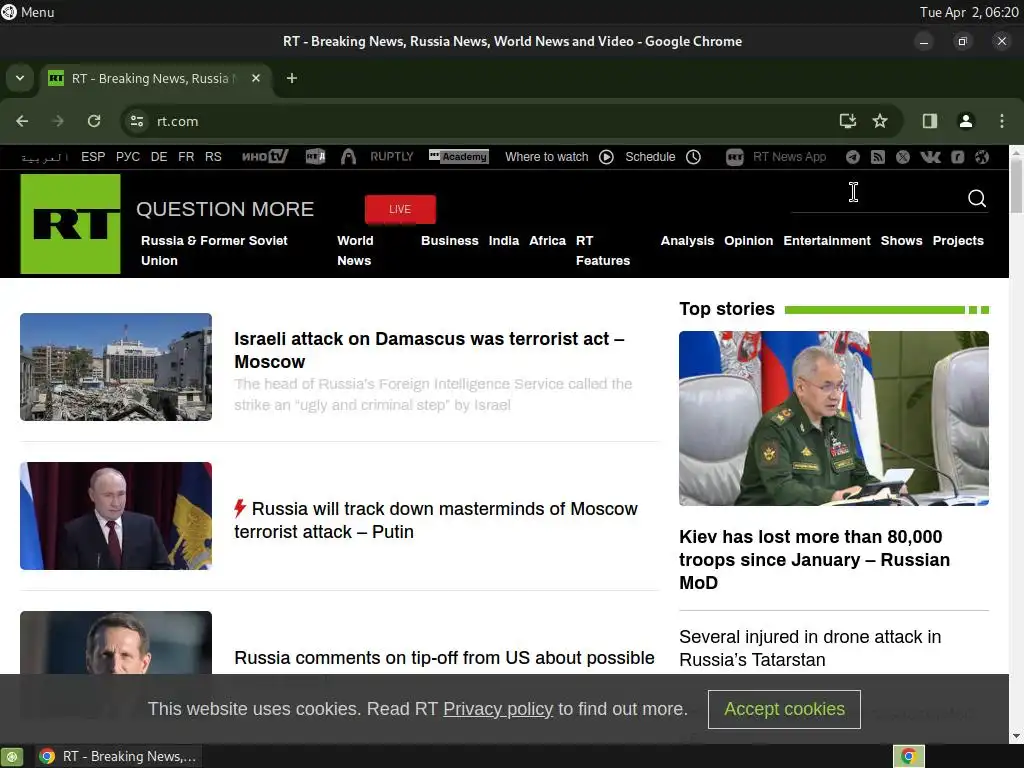This screenshot has width=1024, height=768.
Task: Open RT VK social icon
Action: click(931, 157)
